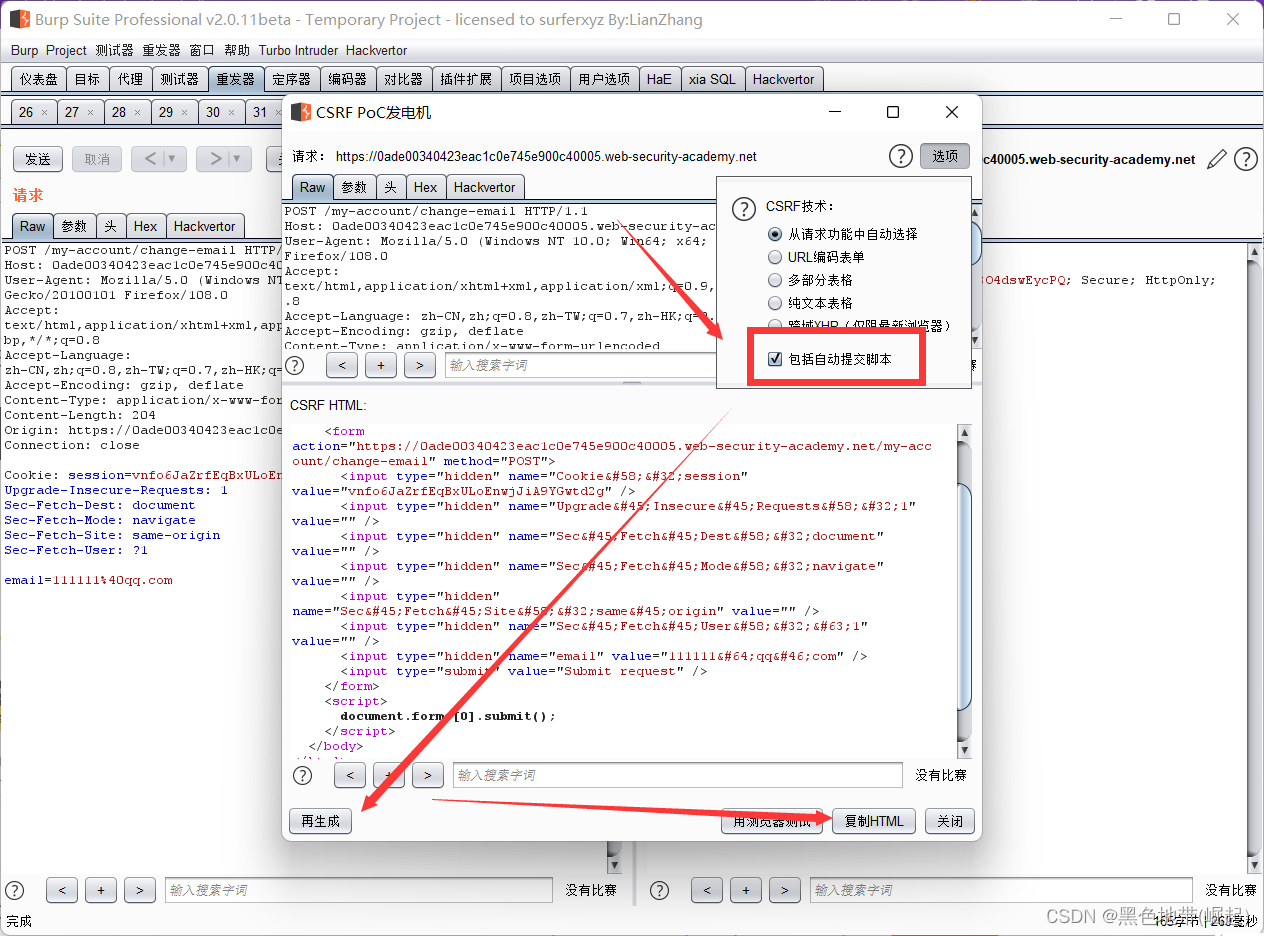Click plus button in dialog request search bar

(381, 365)
